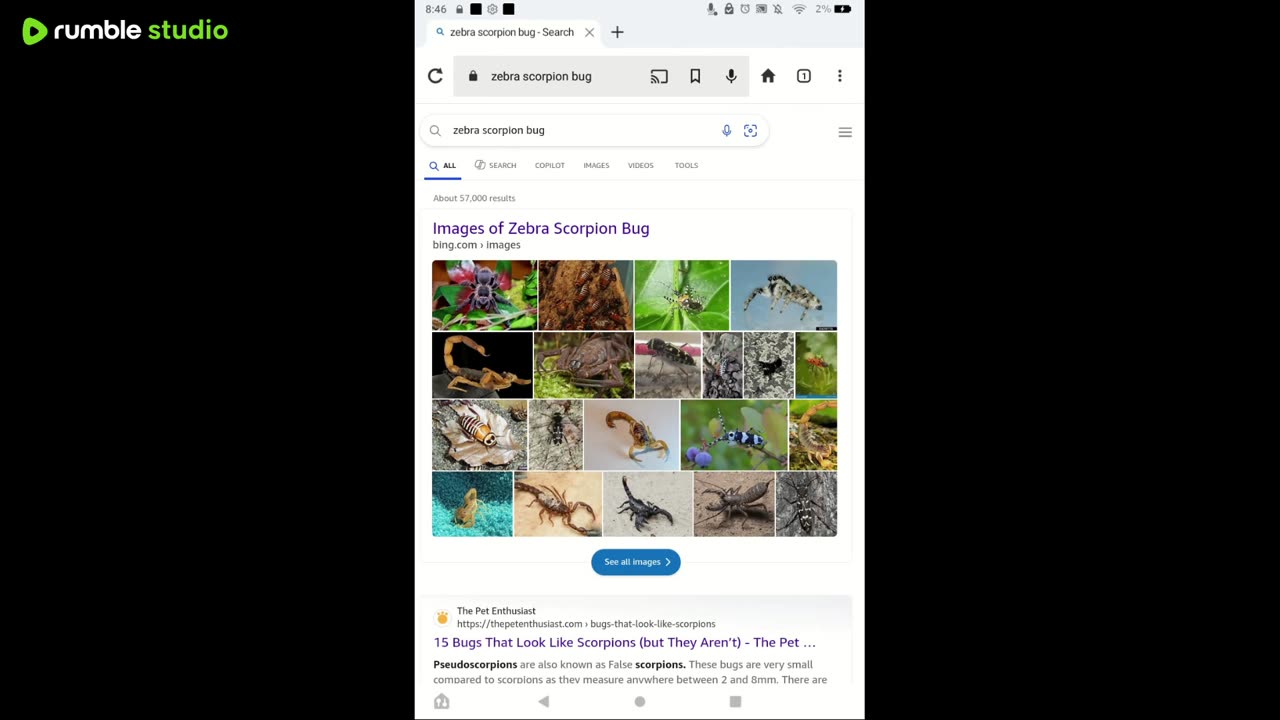Screen dimensions: 1280x720
Task: Open the black scorpion on sand thumbnail
Action: pyautogui.click(x=648, y=504)
